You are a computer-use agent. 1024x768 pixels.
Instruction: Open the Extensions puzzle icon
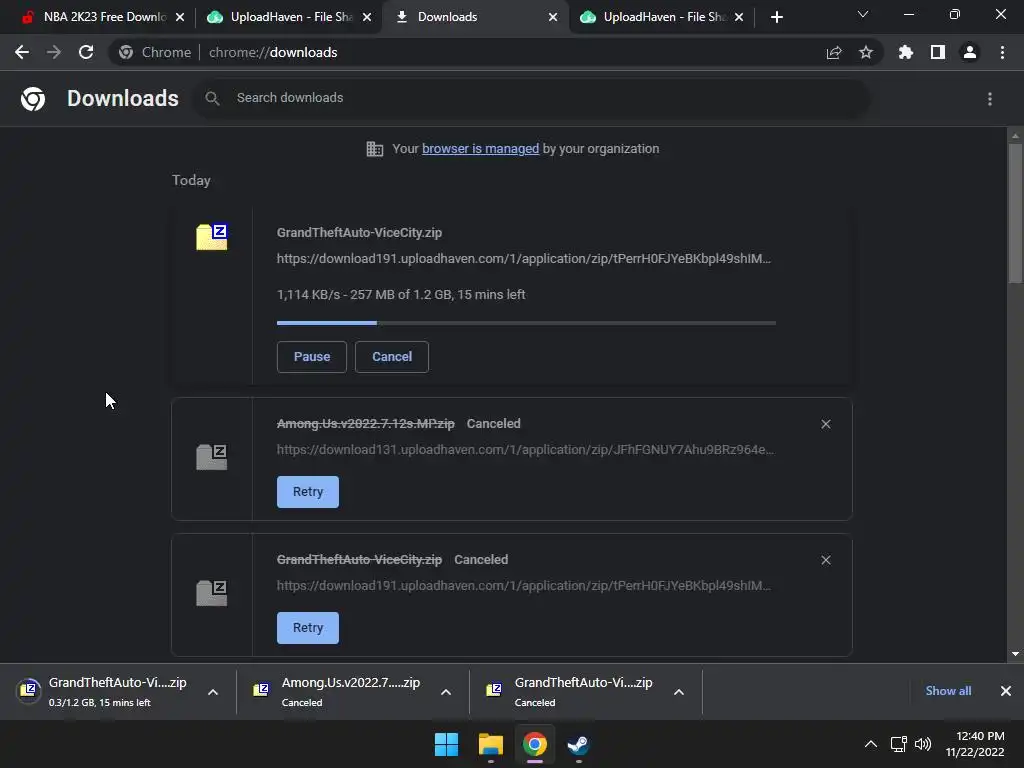[x=906, y=52]
